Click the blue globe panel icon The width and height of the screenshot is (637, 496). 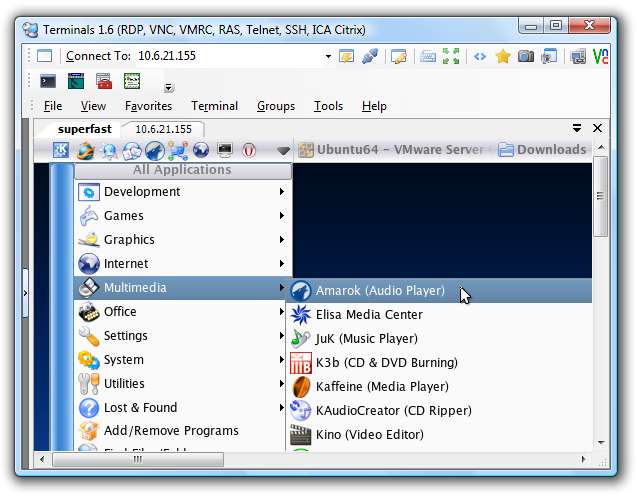201,150
